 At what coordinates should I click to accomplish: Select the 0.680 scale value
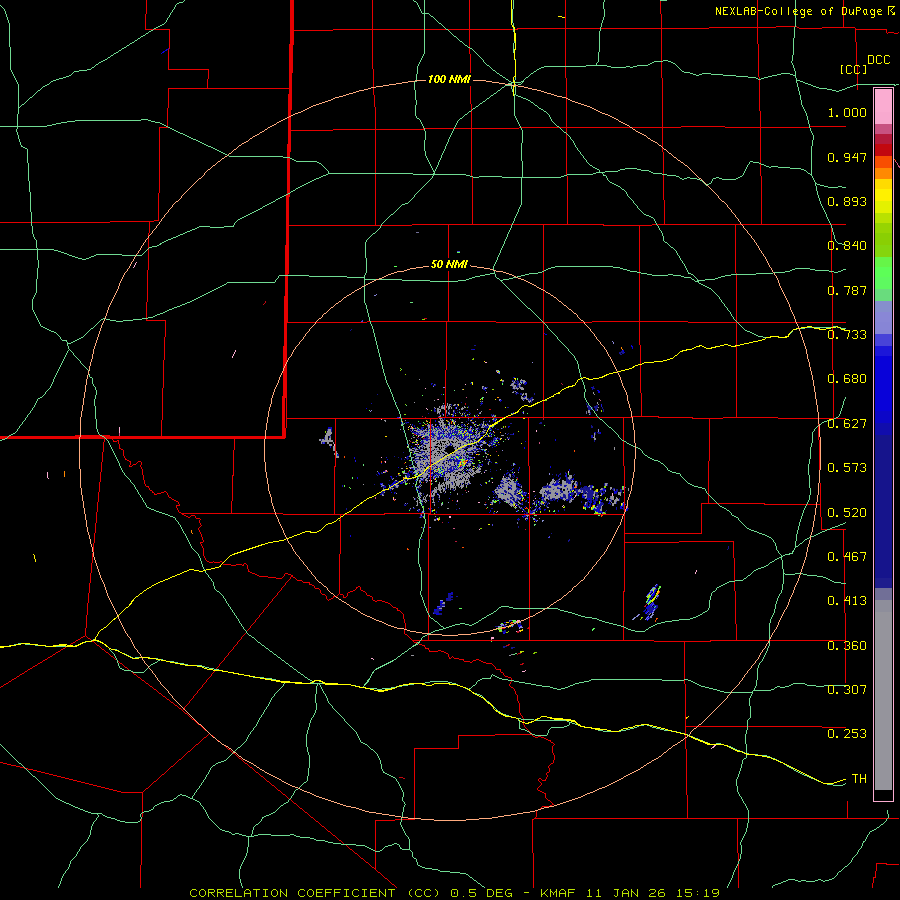click(847, 379)
